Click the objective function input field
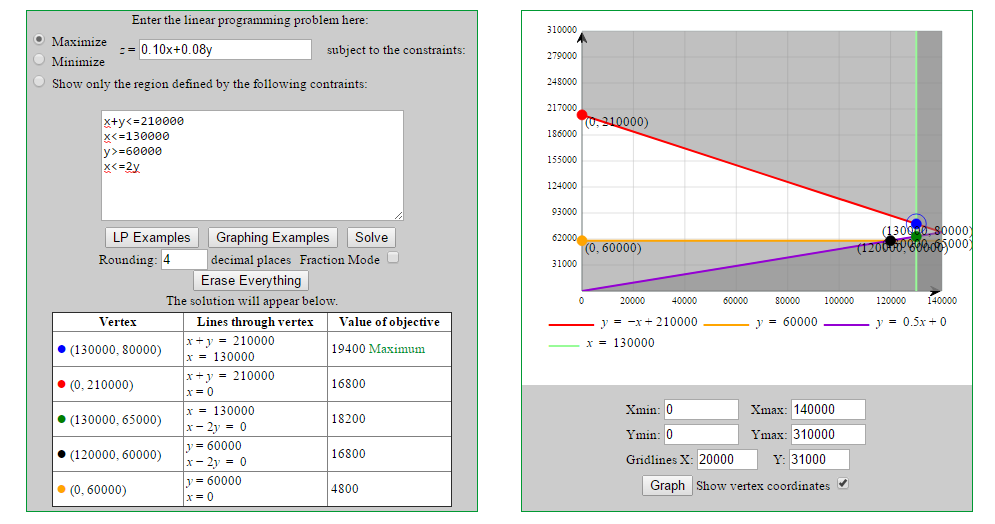The width and height of the screenshot is (995, 524). tap(225, 49)
